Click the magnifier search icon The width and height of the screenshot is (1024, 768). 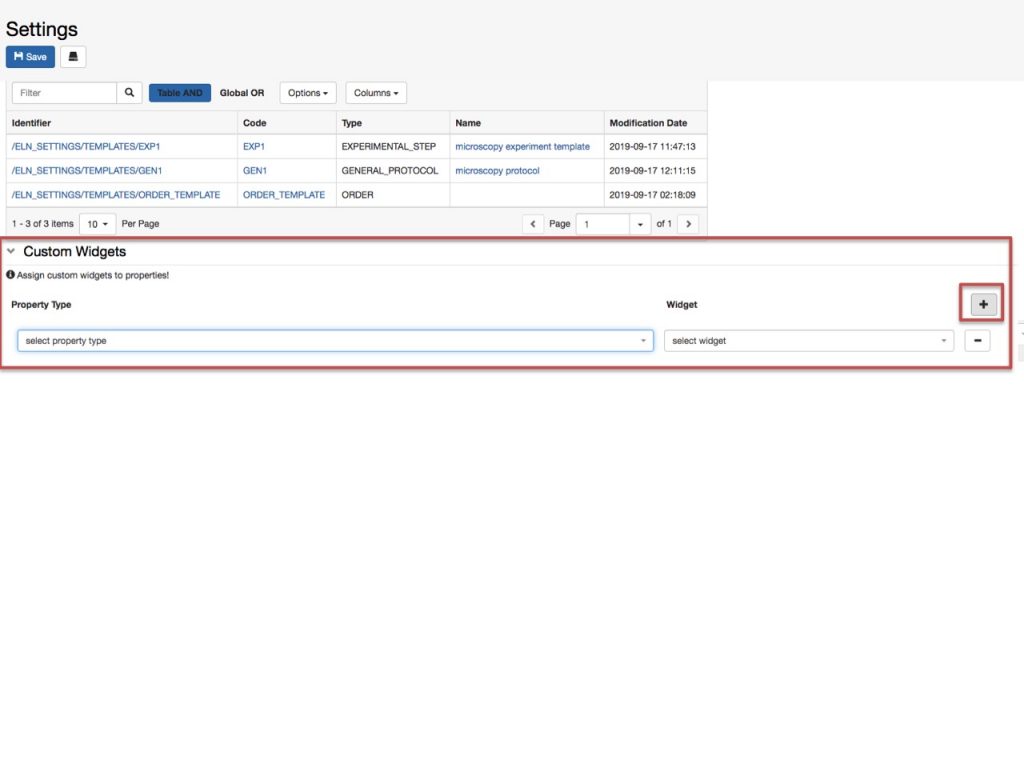click(x=129, y=93)
